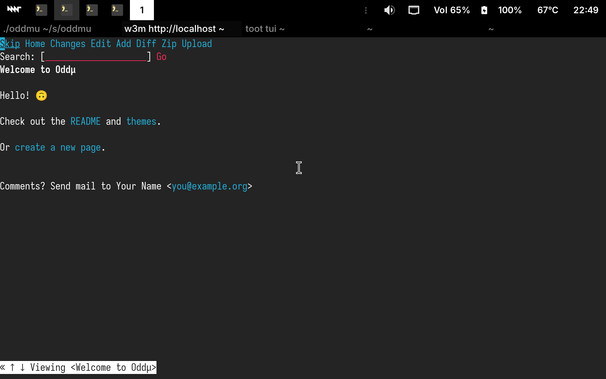Open the tray dots menu icon
The width and height of the screenshot is (606, 379).
click(366, 10)
